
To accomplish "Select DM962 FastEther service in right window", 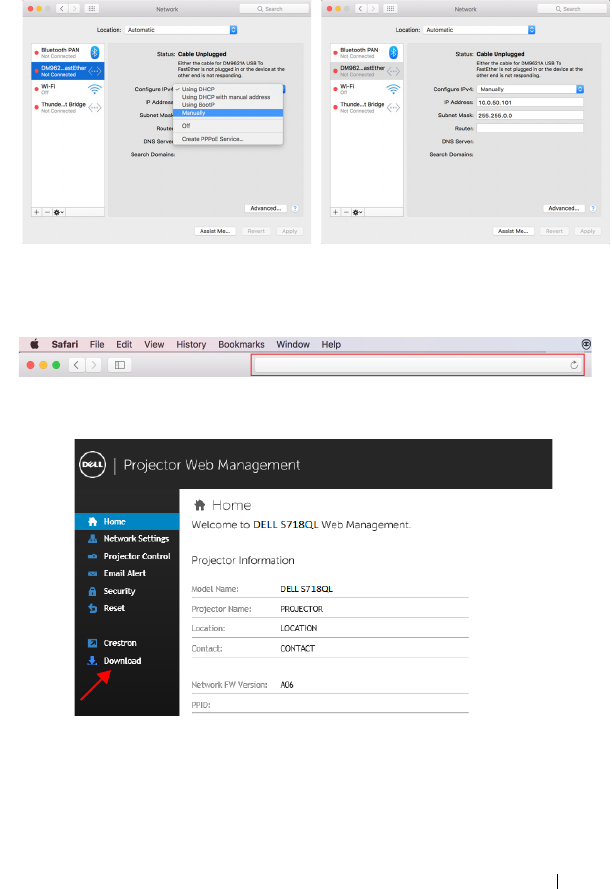I will (x=366, y=71).
